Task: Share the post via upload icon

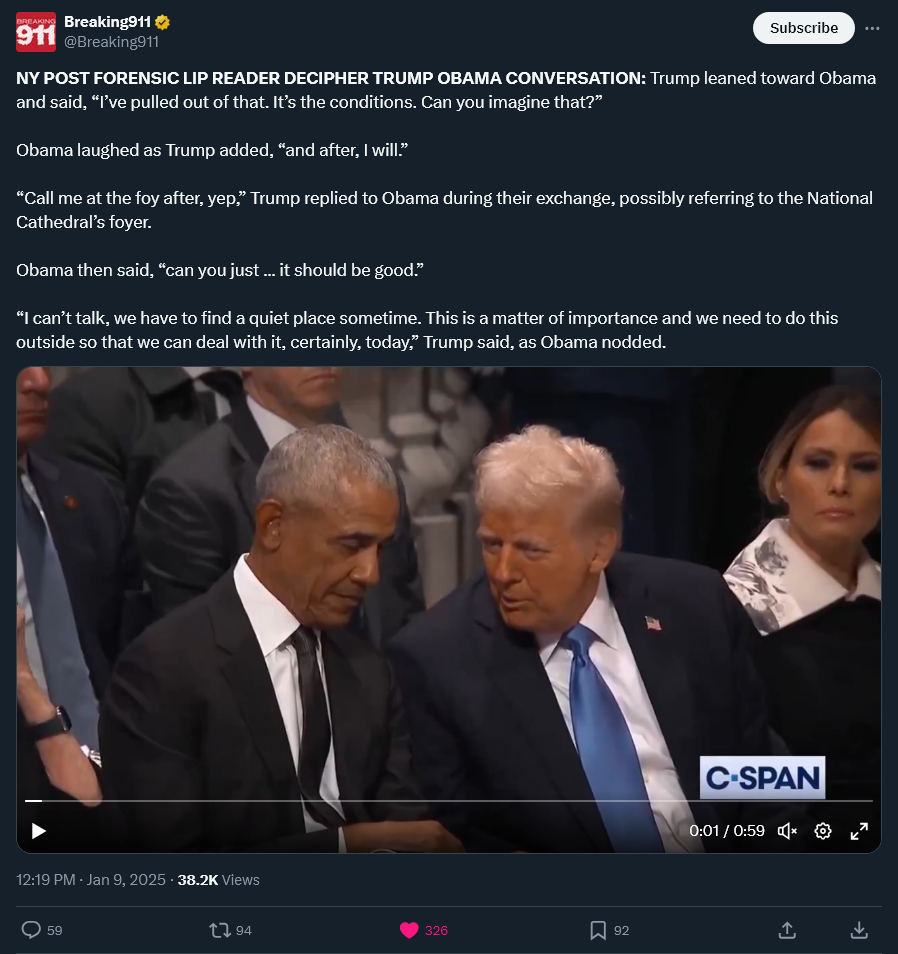Action: coord(787,930)
